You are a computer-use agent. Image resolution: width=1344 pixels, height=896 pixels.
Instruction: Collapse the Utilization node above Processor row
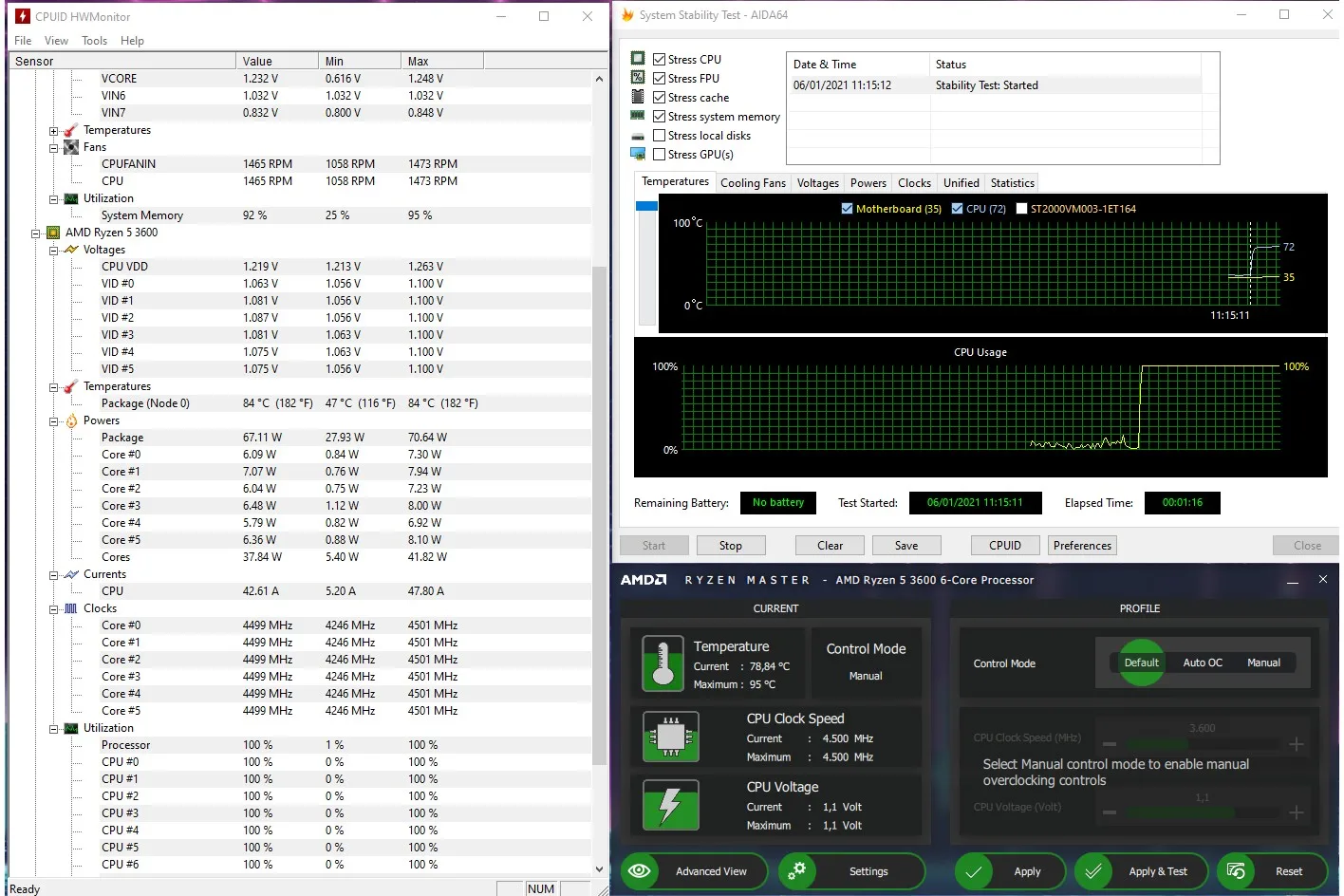[53, 729]
